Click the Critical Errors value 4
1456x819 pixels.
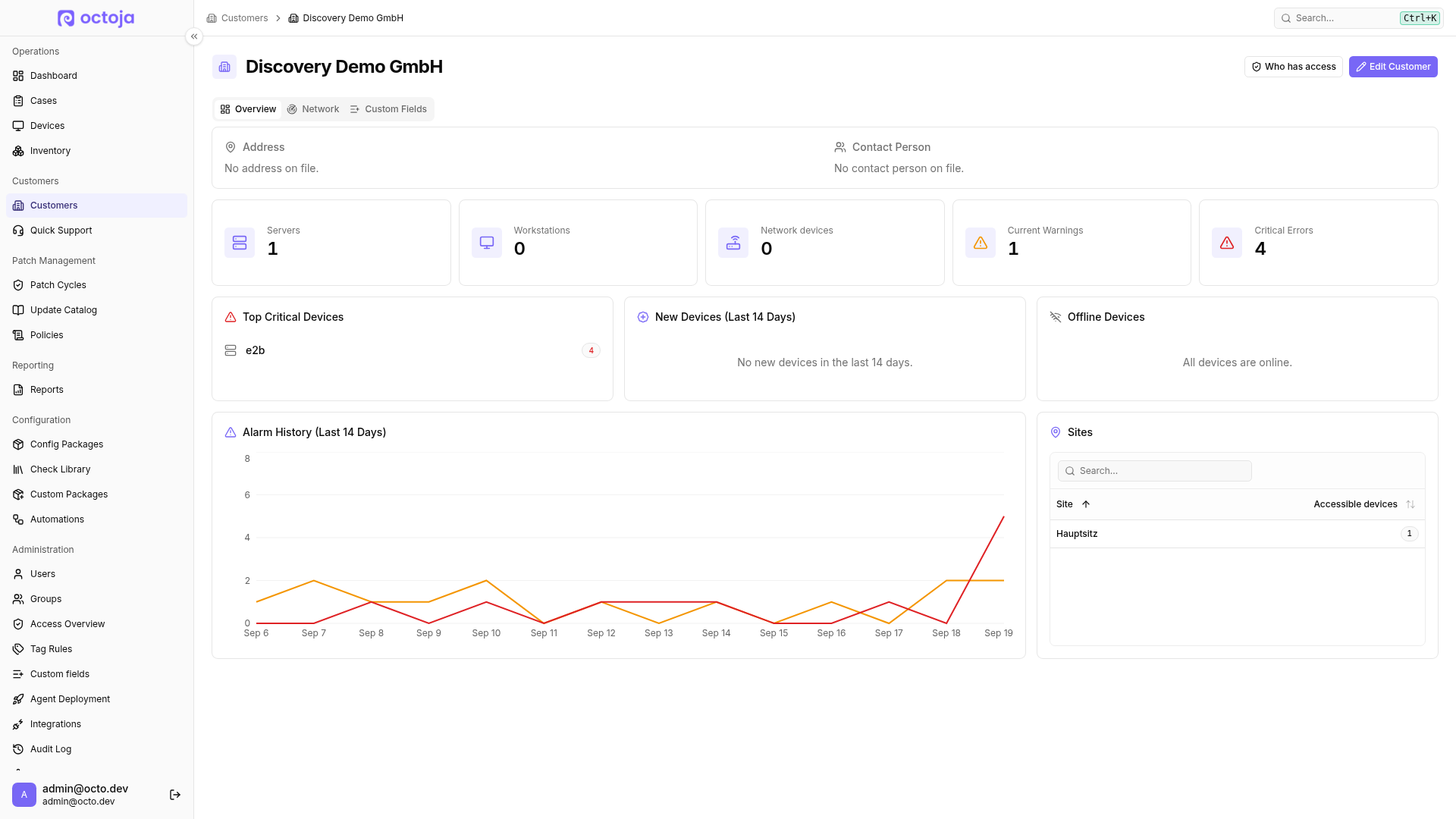(x=1260, y=249)
